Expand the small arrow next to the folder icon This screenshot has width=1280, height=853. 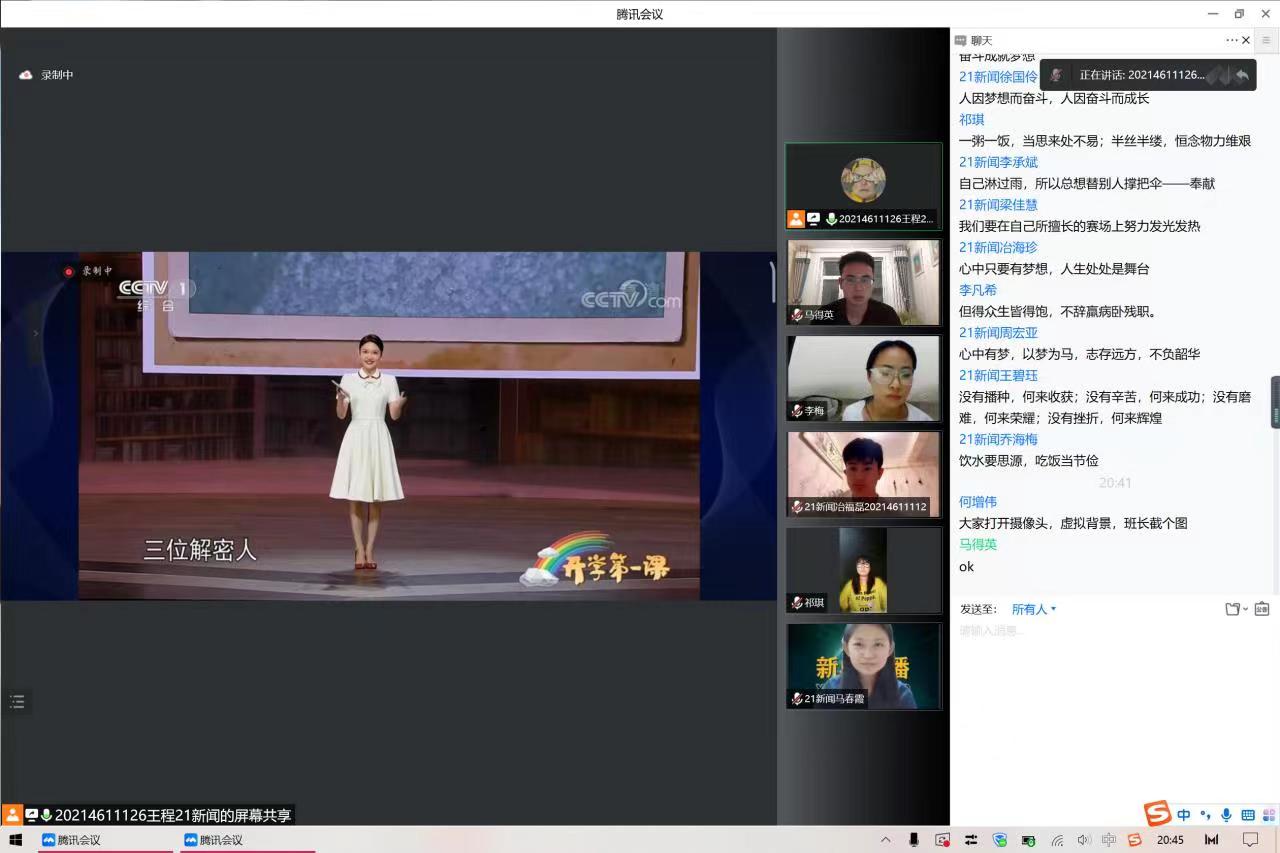tap(1245, 609)
